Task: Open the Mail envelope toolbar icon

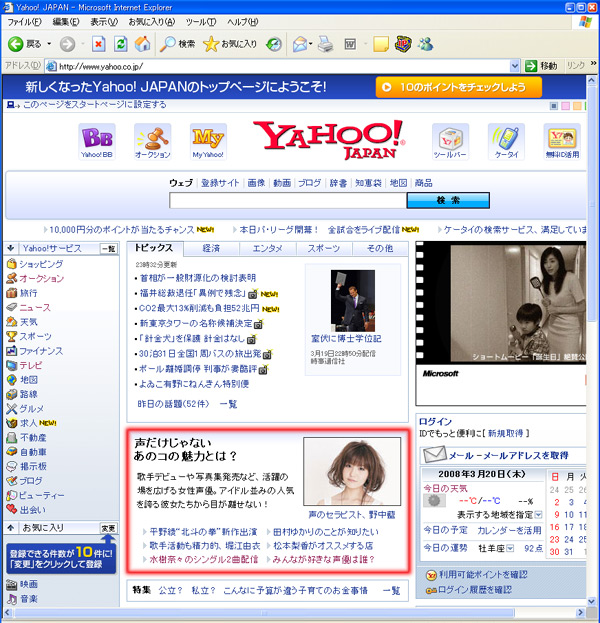Action: pyautogui.click(x=300, y=44)
